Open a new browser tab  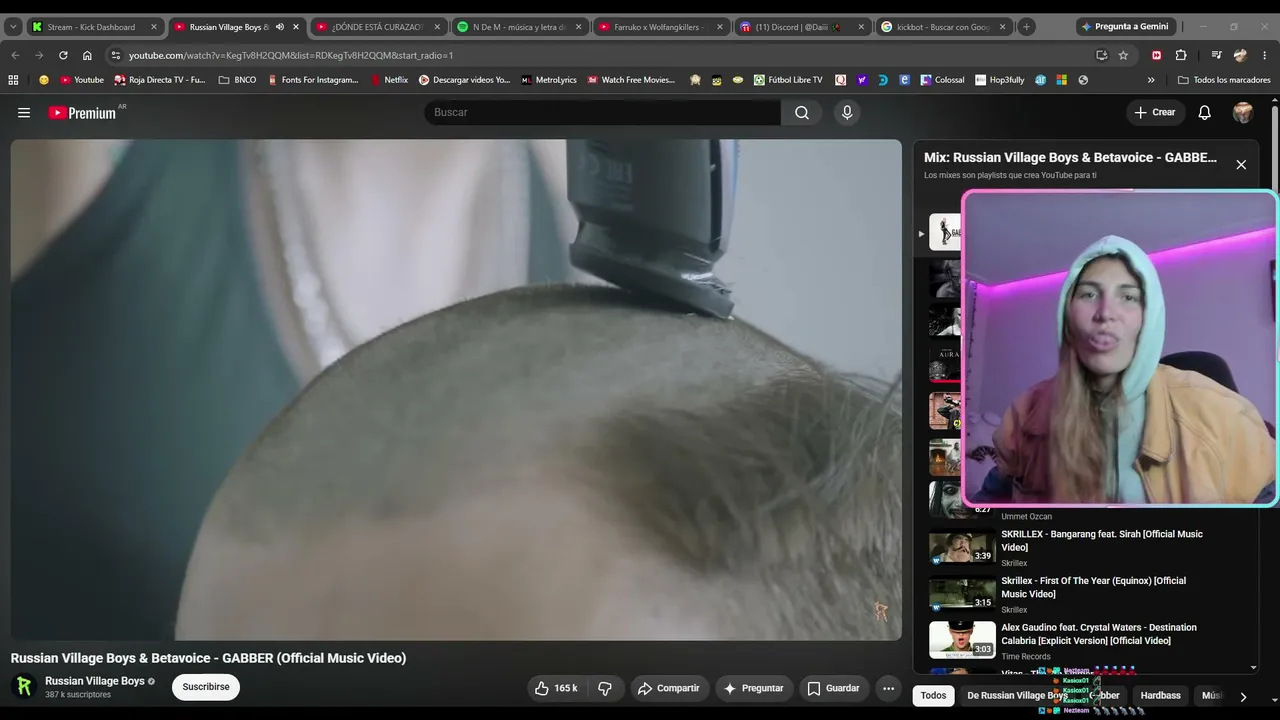click(x=1026, y=27)
